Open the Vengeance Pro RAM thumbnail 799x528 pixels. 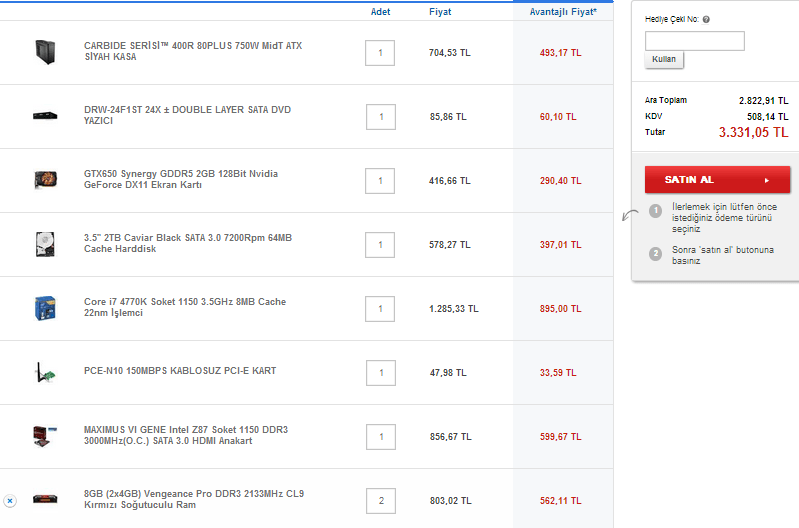point(45,499)
